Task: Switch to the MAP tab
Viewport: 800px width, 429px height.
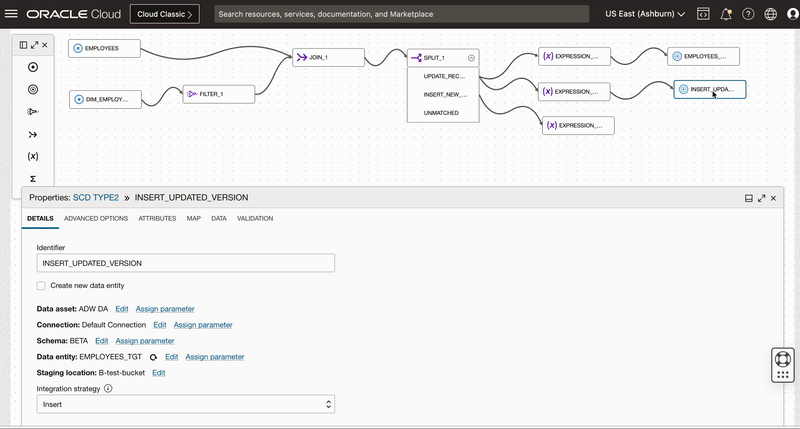Action: [x=193, y=218]
